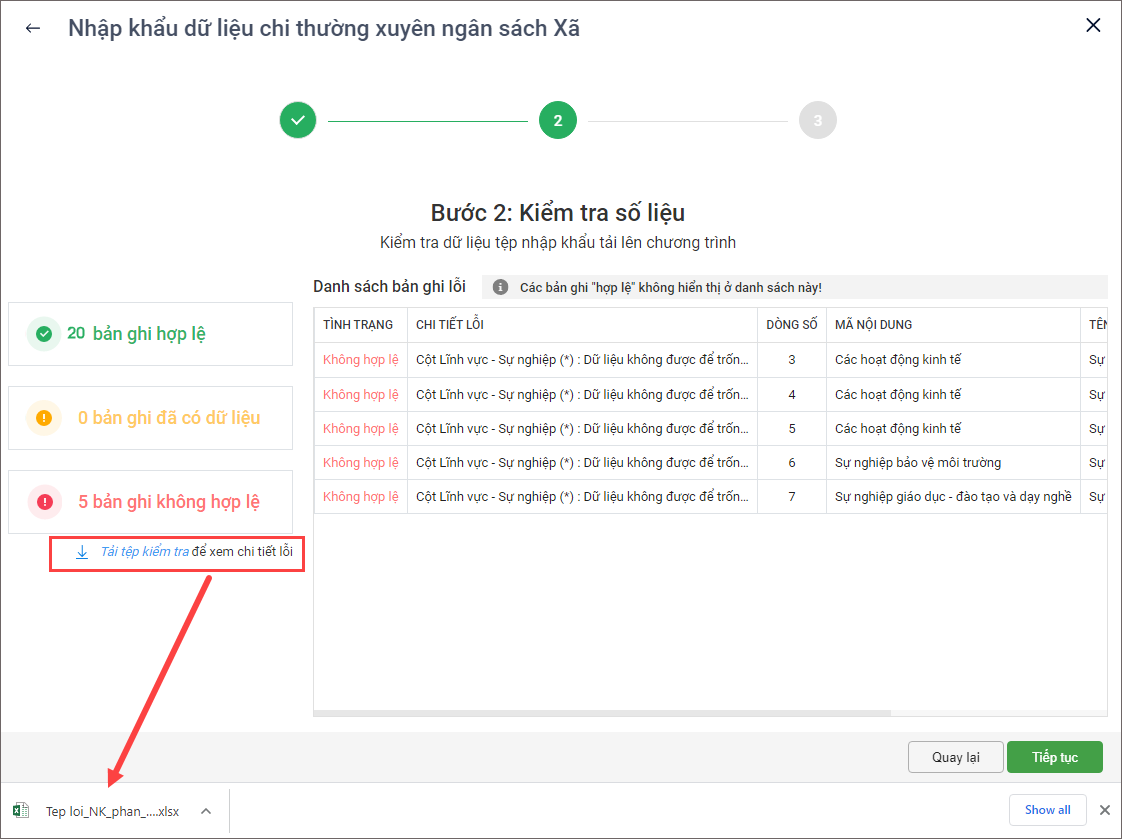Open the Tải tệp kiểm tra link
Viewport: 1122px width, 839px height.
click(145, 552)
